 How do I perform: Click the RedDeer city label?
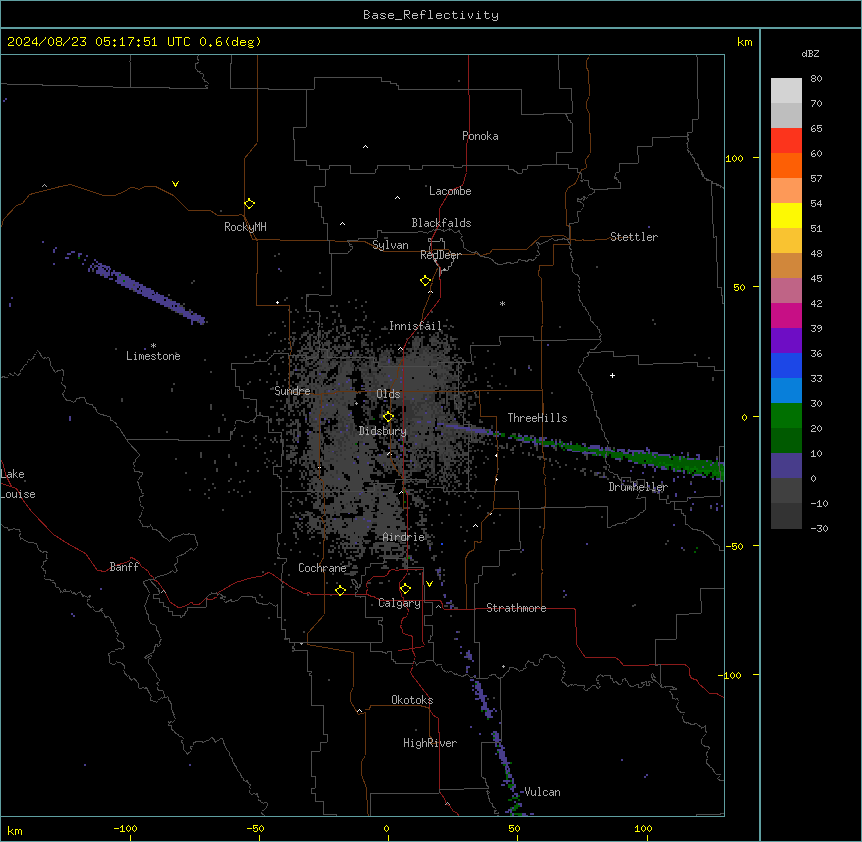[440, 255]
